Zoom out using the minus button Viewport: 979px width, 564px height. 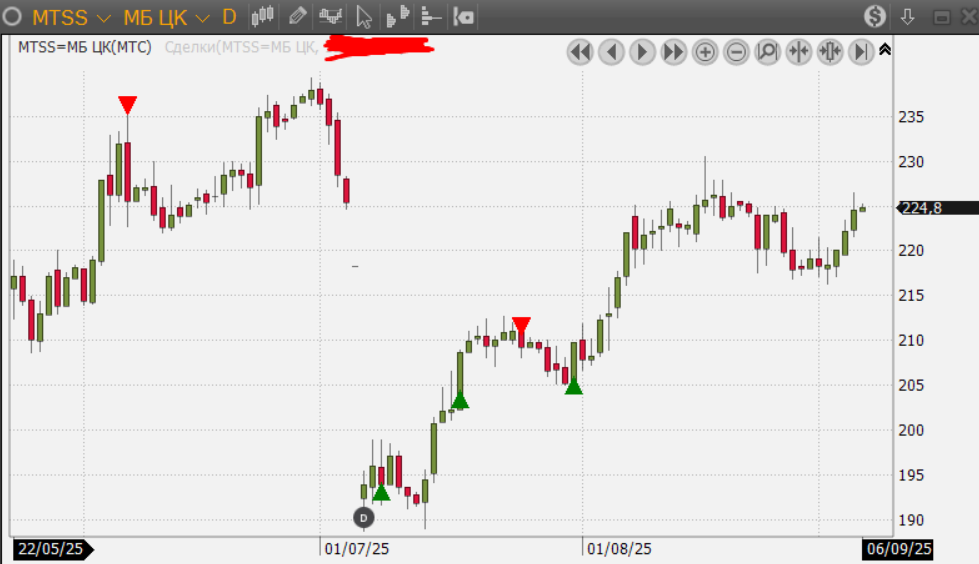click(736, 52)
